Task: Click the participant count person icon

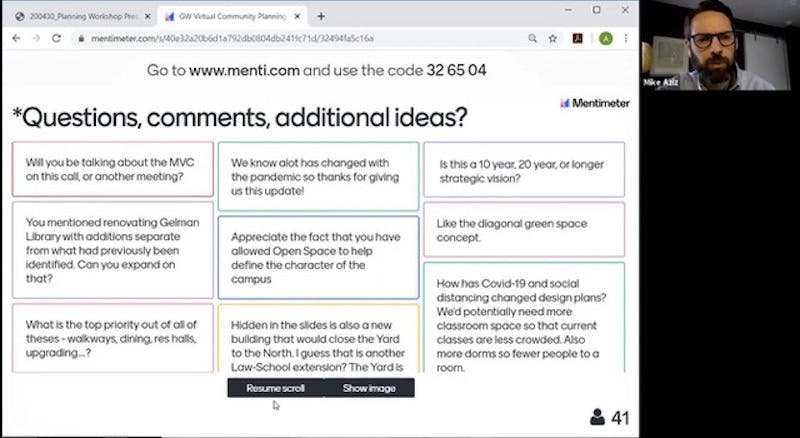Action: coord(597,417)
